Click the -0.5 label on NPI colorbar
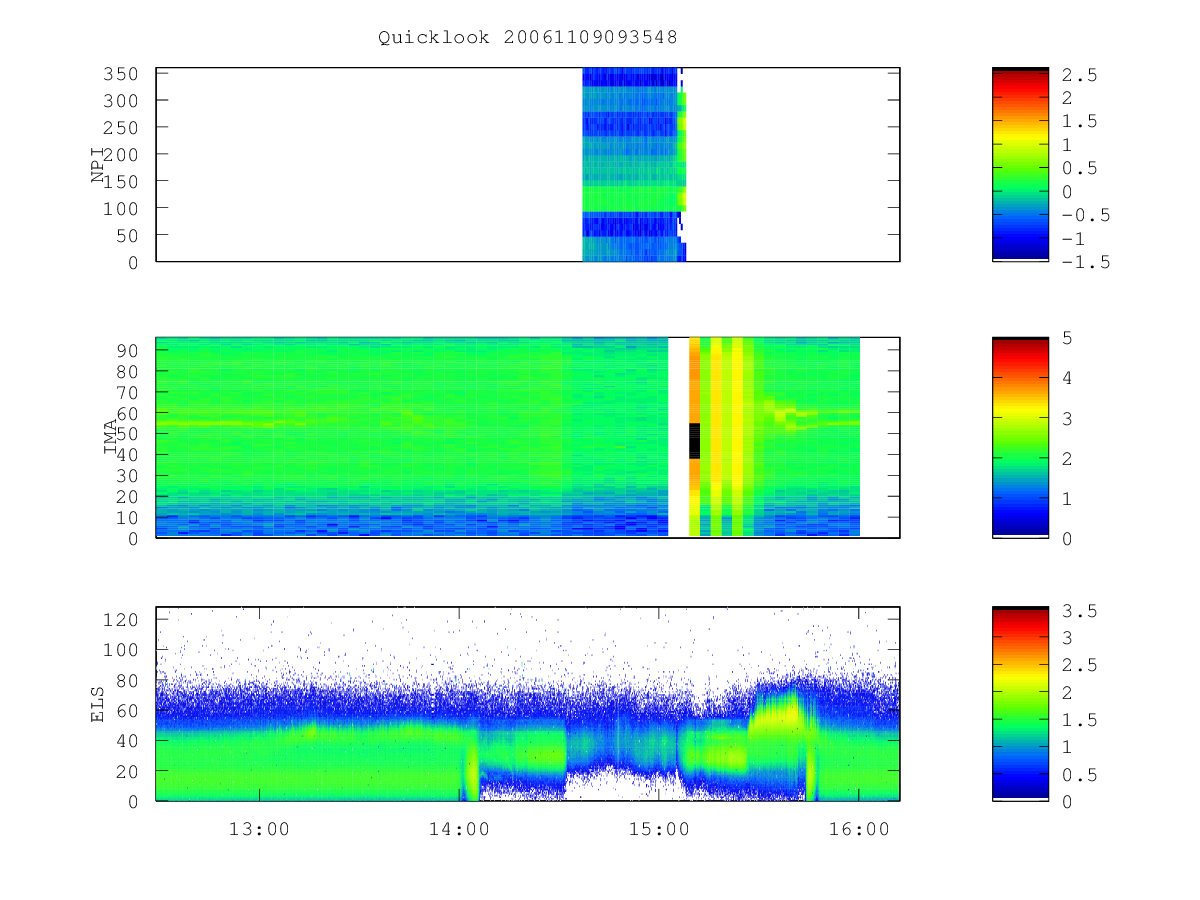This screenshot has width=1200, height=900. [1087, 215]
